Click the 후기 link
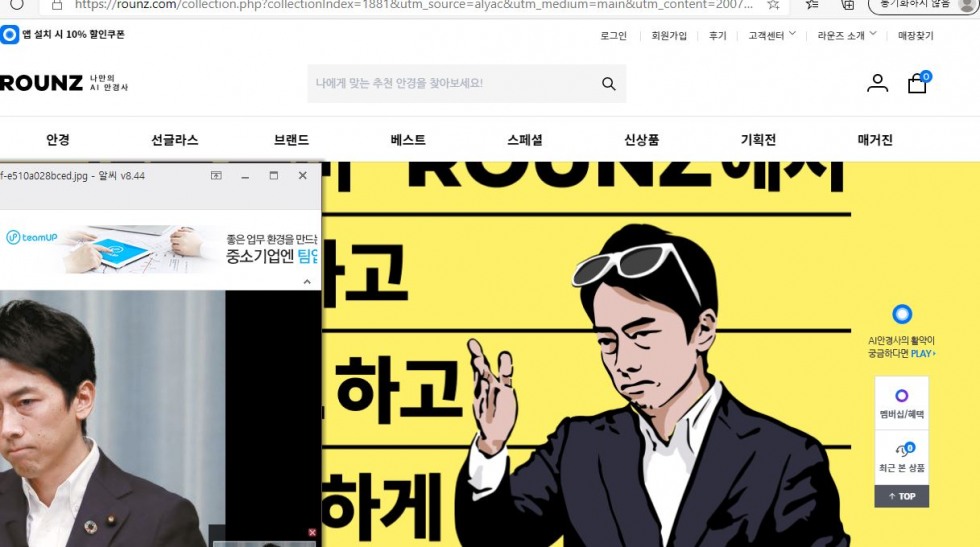 [x=718, y=36]
